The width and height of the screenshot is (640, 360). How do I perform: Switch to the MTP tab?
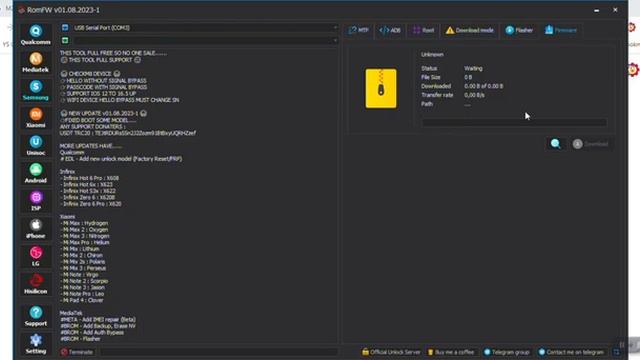coord(358,30)
